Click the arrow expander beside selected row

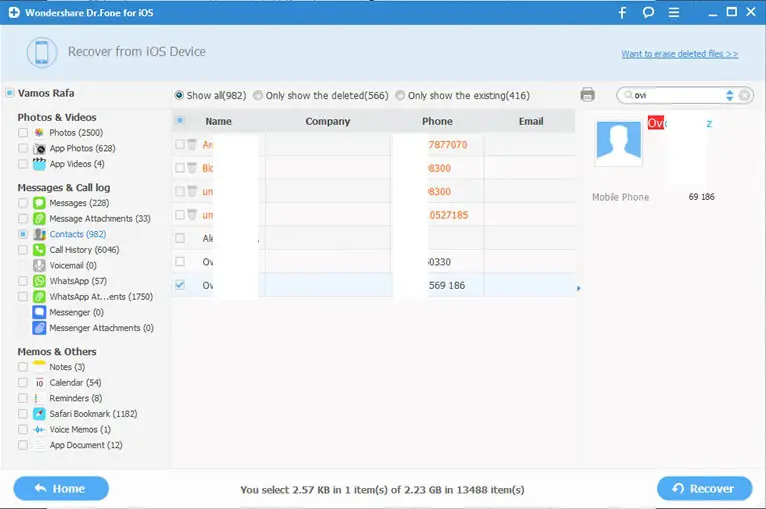point(578,288)
